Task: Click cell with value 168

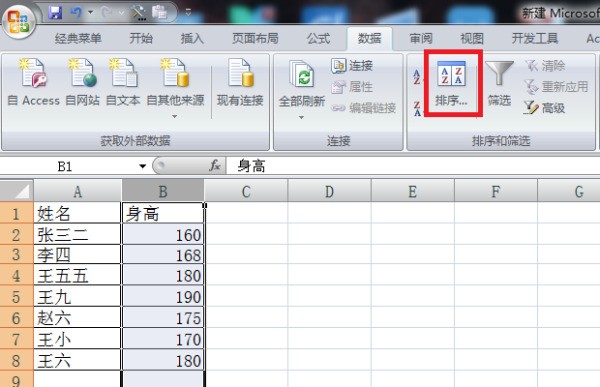Action: coord(163,255)
